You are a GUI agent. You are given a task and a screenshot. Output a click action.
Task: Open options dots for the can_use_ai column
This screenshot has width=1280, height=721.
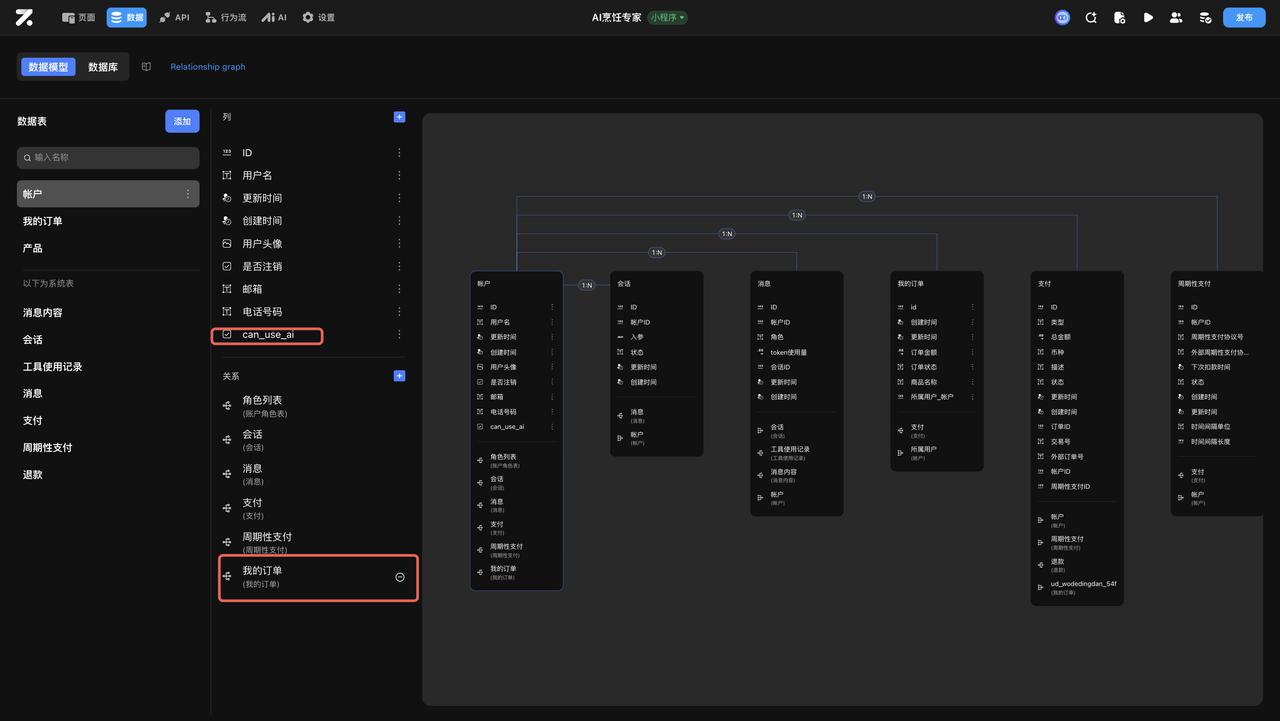click(x=399, y=334)
